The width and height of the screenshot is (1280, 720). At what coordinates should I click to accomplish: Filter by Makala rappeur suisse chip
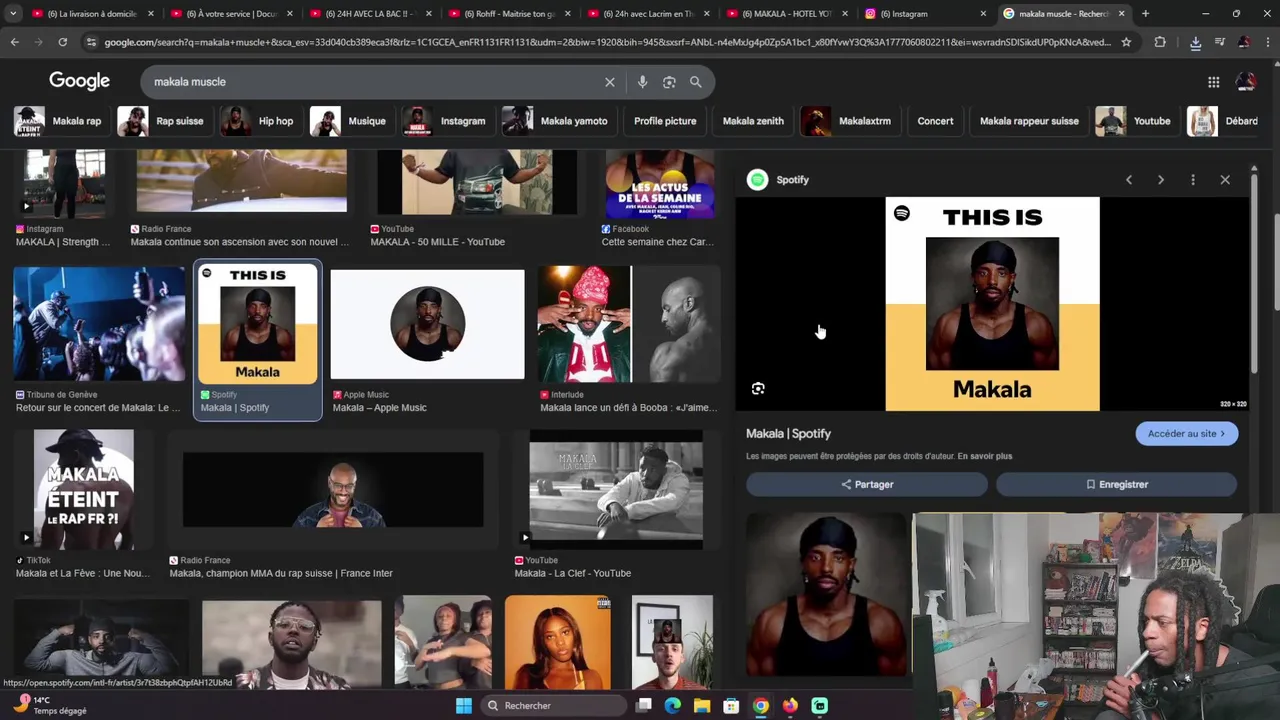click(x=1029, y=121)
